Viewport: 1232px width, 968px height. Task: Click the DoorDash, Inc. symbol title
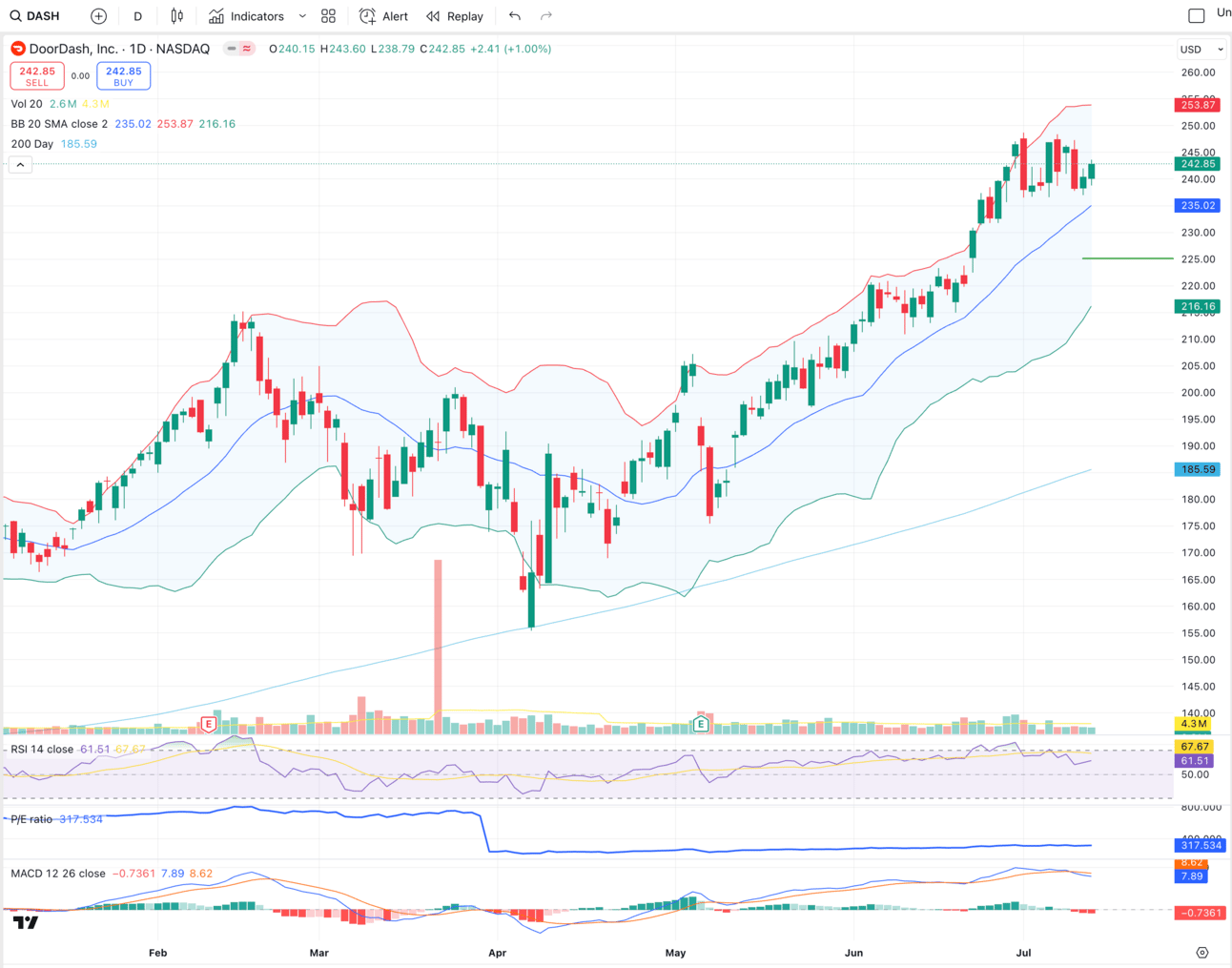[x=73, y=49]
